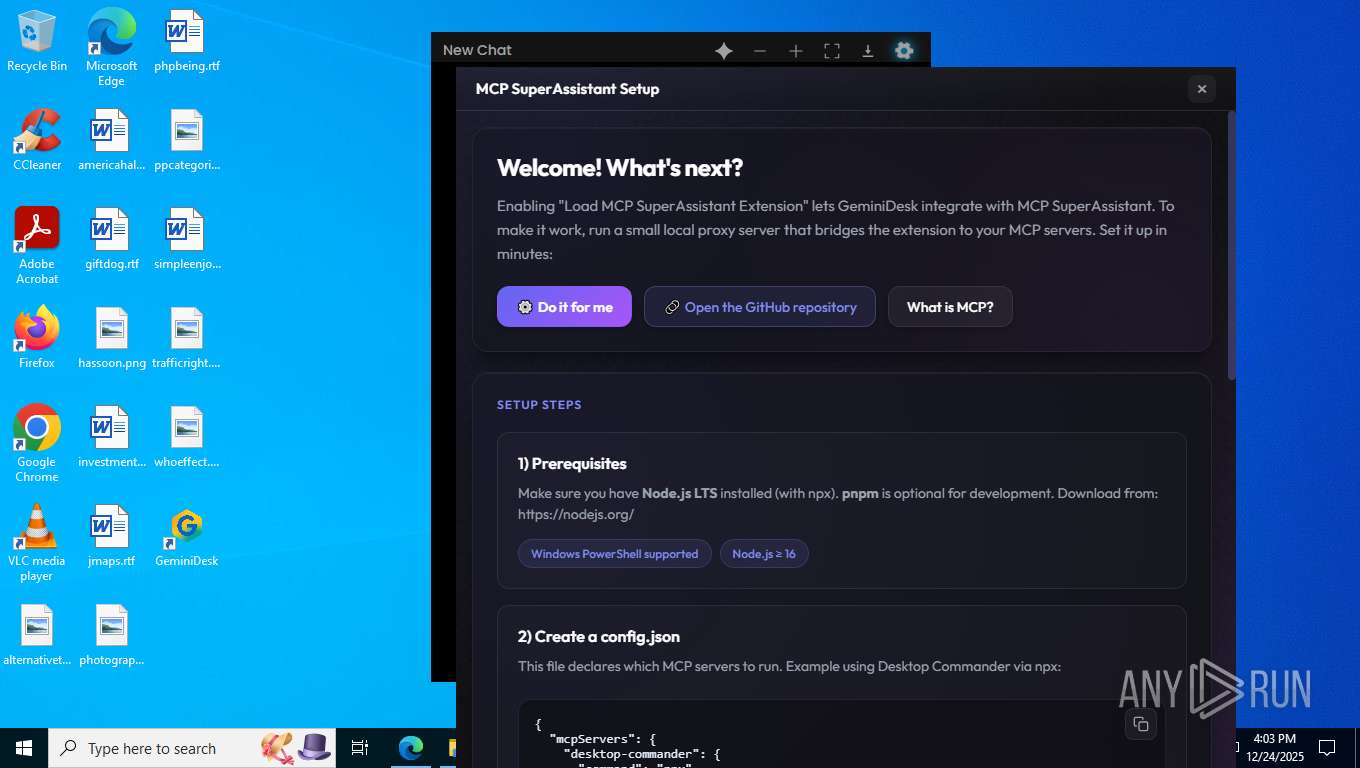Select americahal... document on desktop

(x=111, y=140)
